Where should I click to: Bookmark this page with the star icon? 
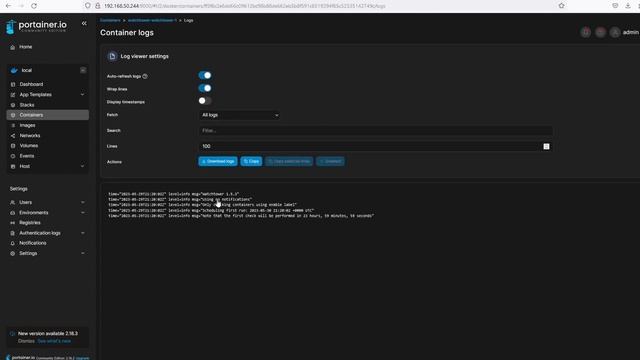pyautogui.click(x=562, y=6)
